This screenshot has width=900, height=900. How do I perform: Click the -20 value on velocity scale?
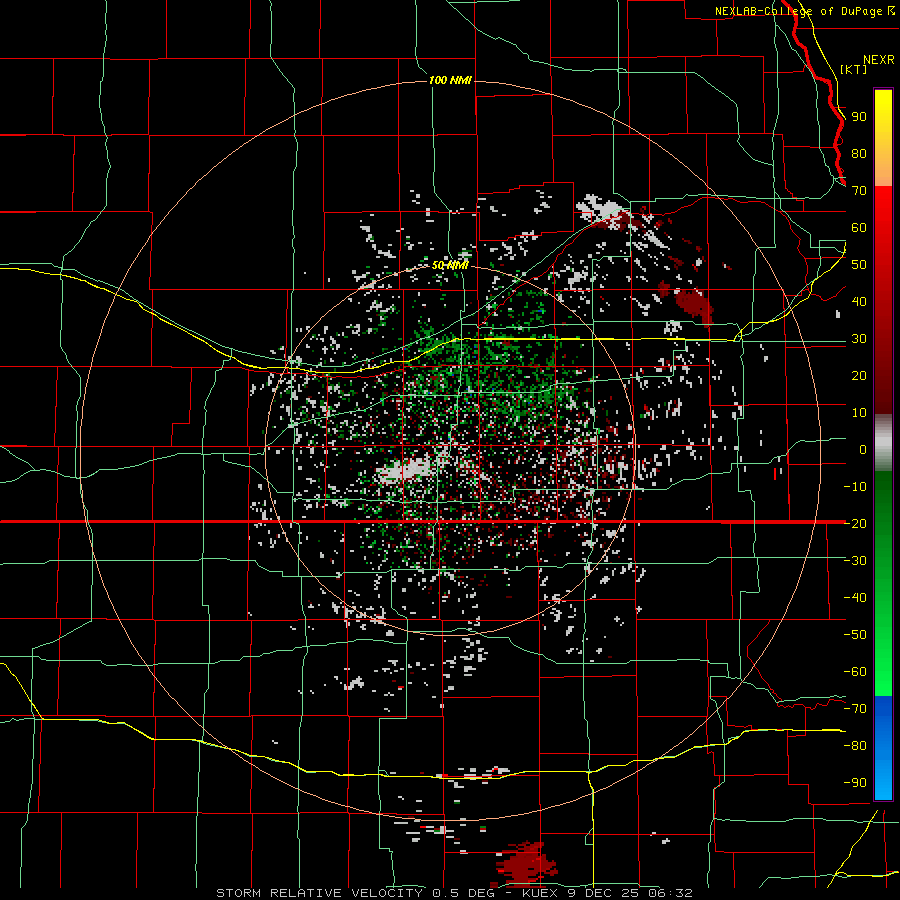click(x=855, y=523)
